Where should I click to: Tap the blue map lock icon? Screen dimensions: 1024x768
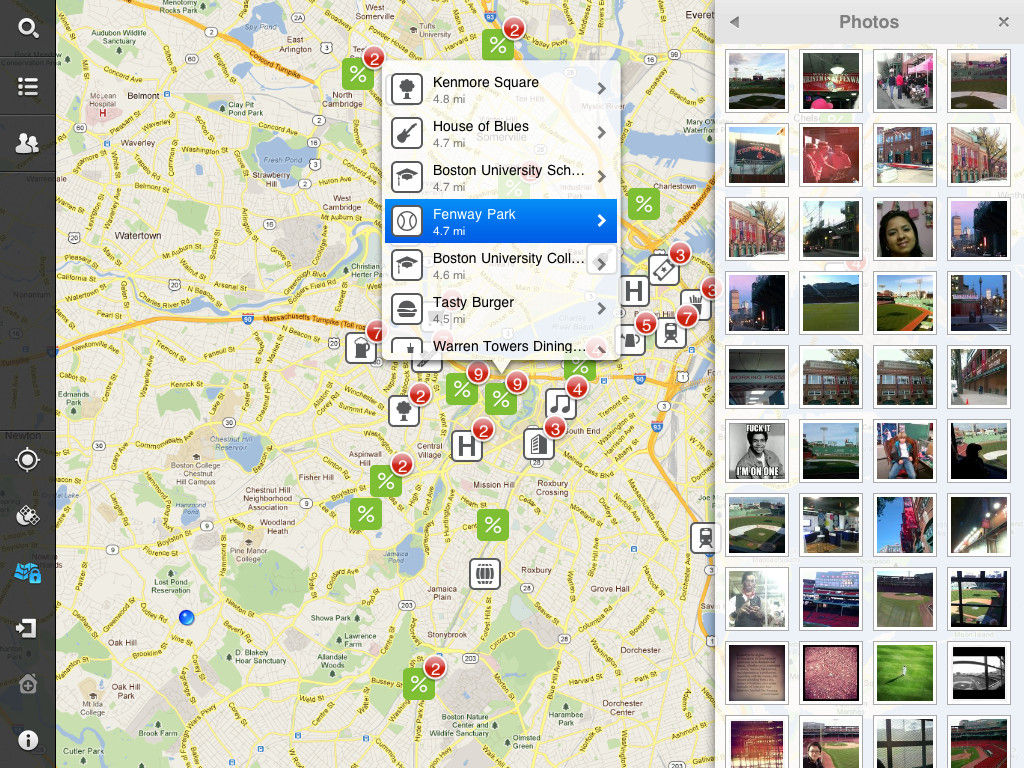pos(27,573)
